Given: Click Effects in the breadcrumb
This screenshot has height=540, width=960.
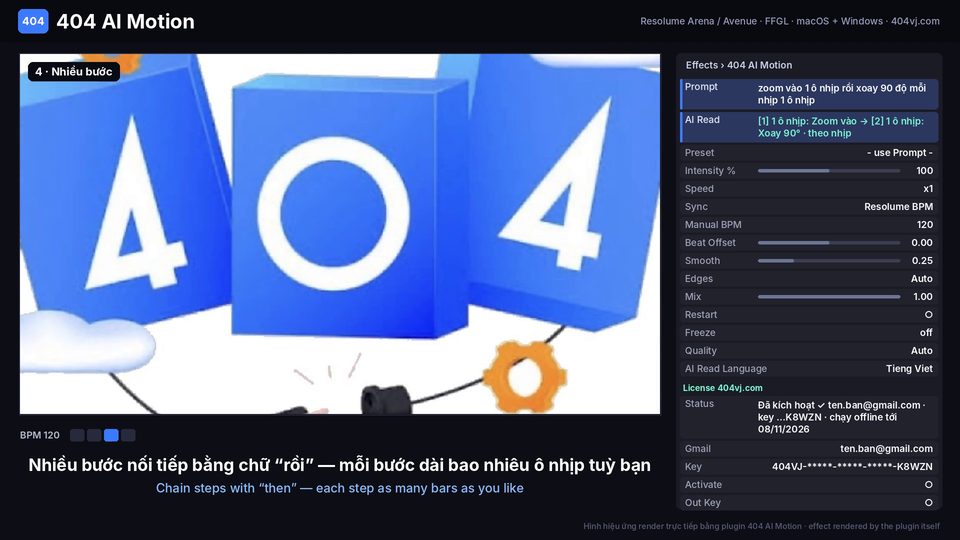Looking at the screenshot, I should pyautogui.click(x=701, y=65).
